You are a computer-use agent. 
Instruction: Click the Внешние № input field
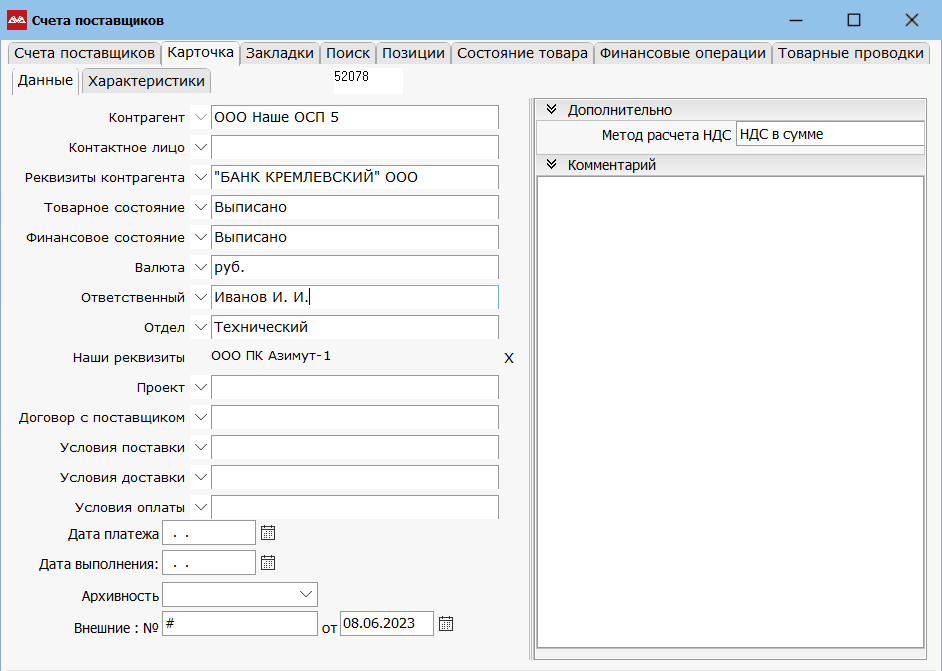[239, 624]
